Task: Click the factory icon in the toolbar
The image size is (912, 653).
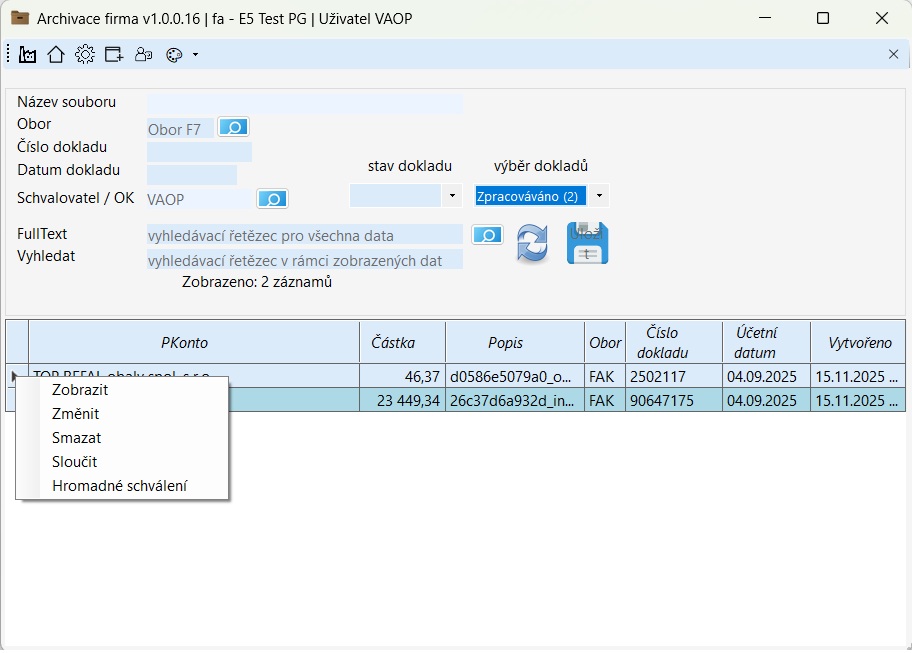Action: coord(28,55)
